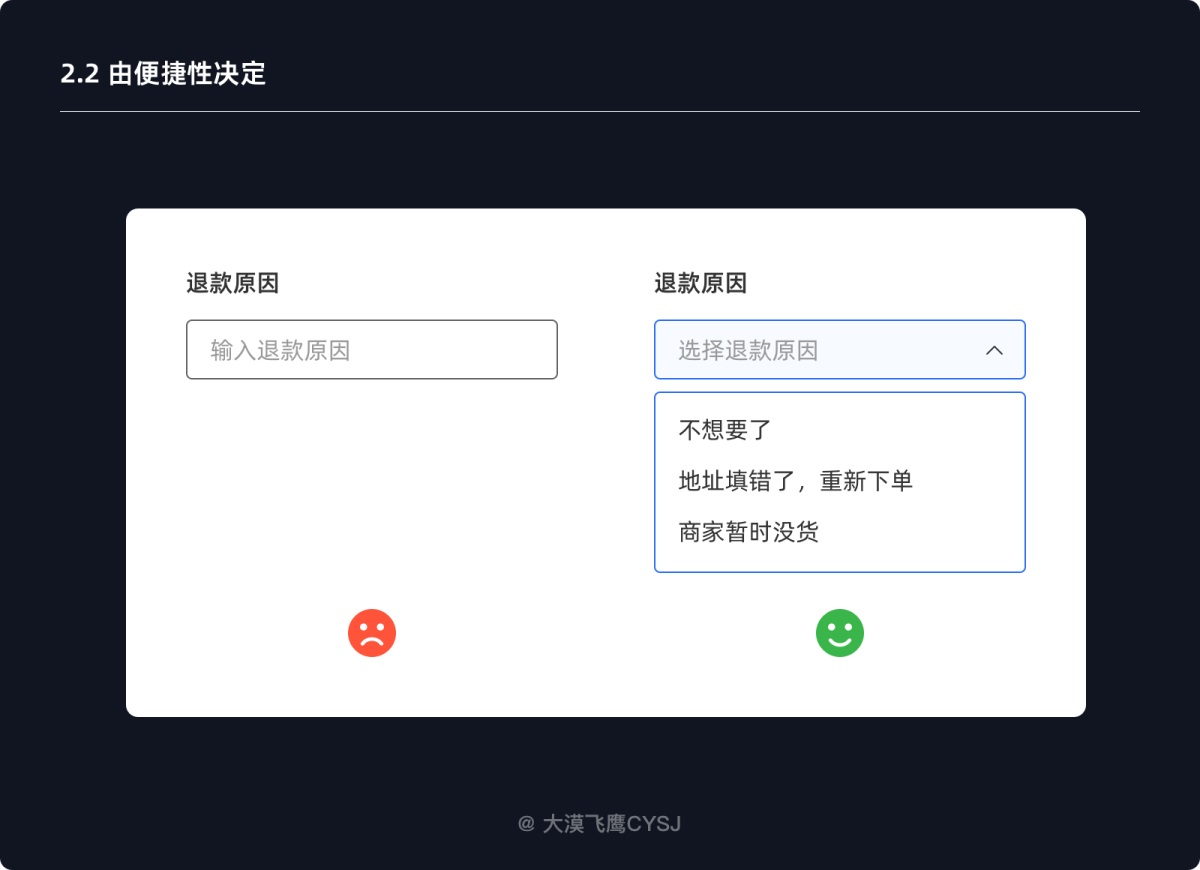The image size is (1200, 870).
Task: Choose 地址填错了，重新下单 from the list
Action: pyautogui.click(x=796, y=481)
